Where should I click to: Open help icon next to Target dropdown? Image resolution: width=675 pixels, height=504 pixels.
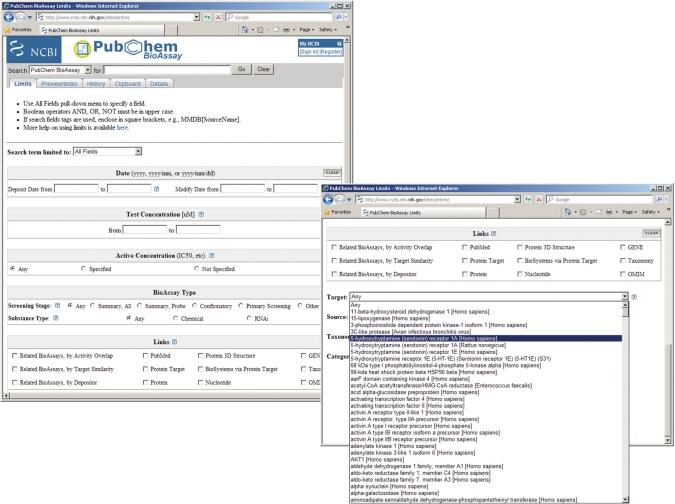tap(634, 297)
